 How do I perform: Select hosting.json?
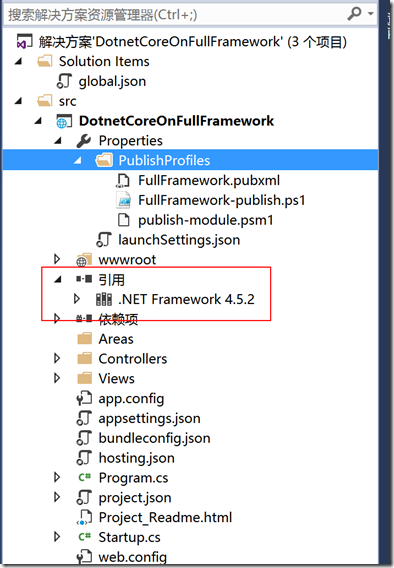pos(137,458)
